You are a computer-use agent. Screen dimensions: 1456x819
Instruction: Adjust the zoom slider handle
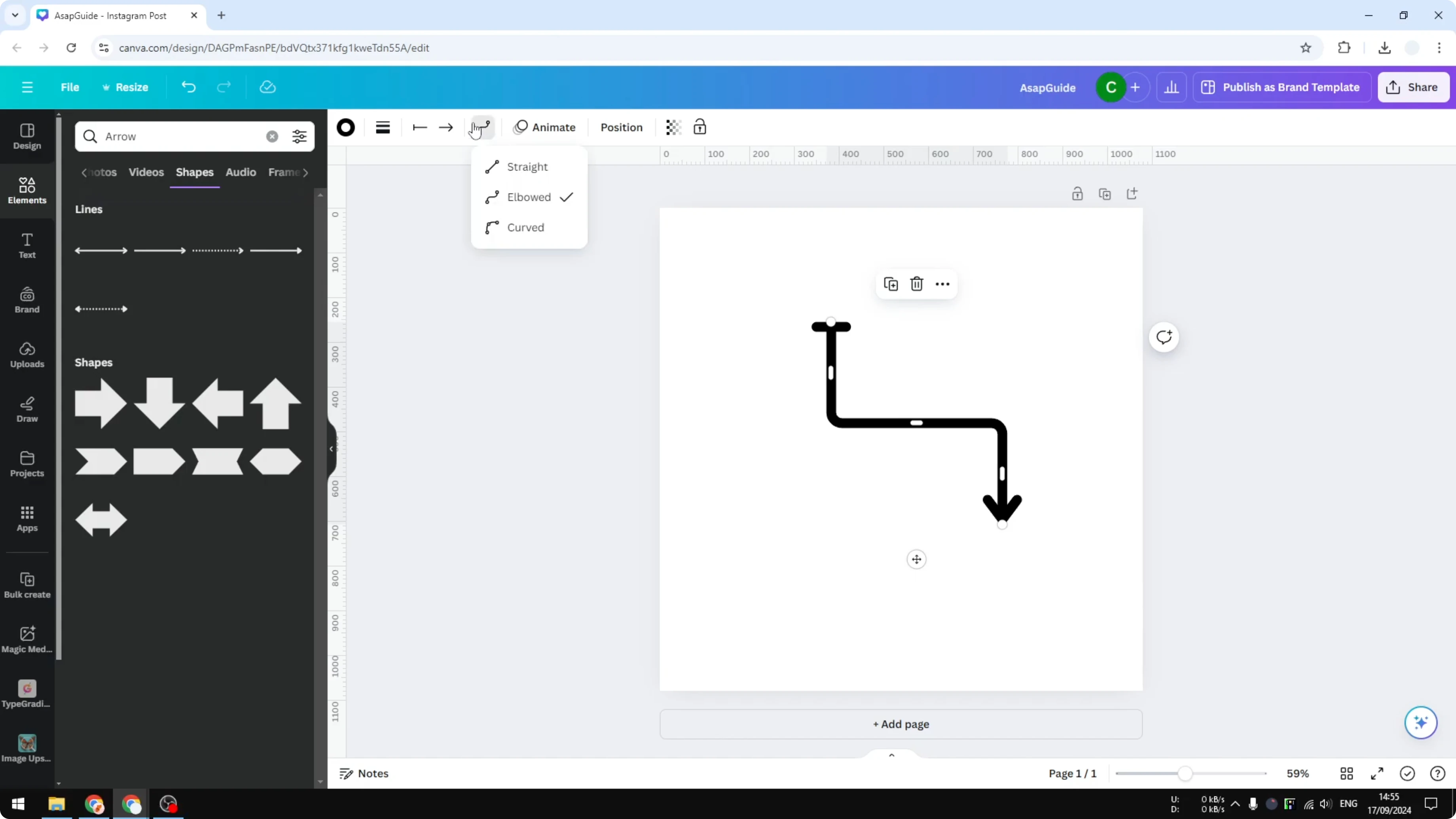pos(1185,774)
